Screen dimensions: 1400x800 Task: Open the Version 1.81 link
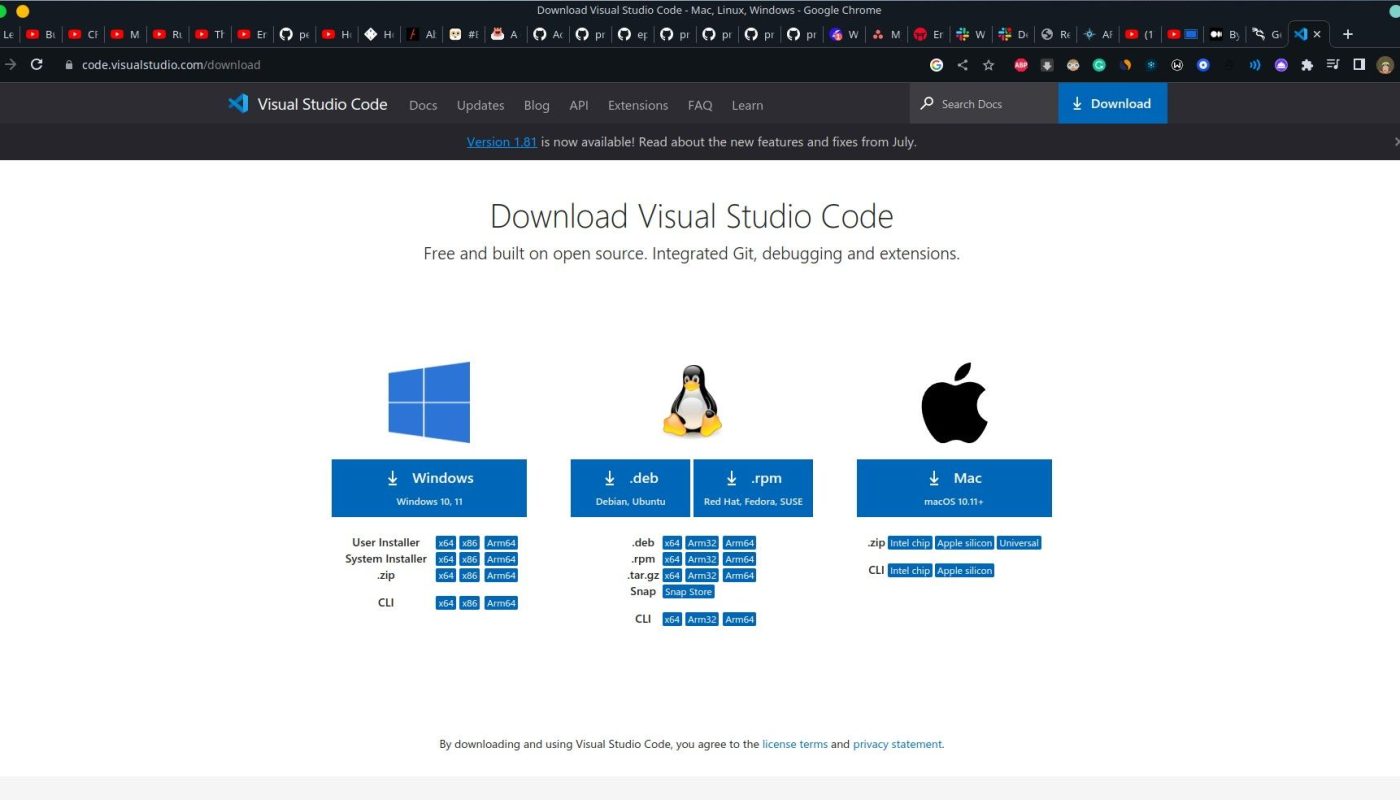pos(502,142)
